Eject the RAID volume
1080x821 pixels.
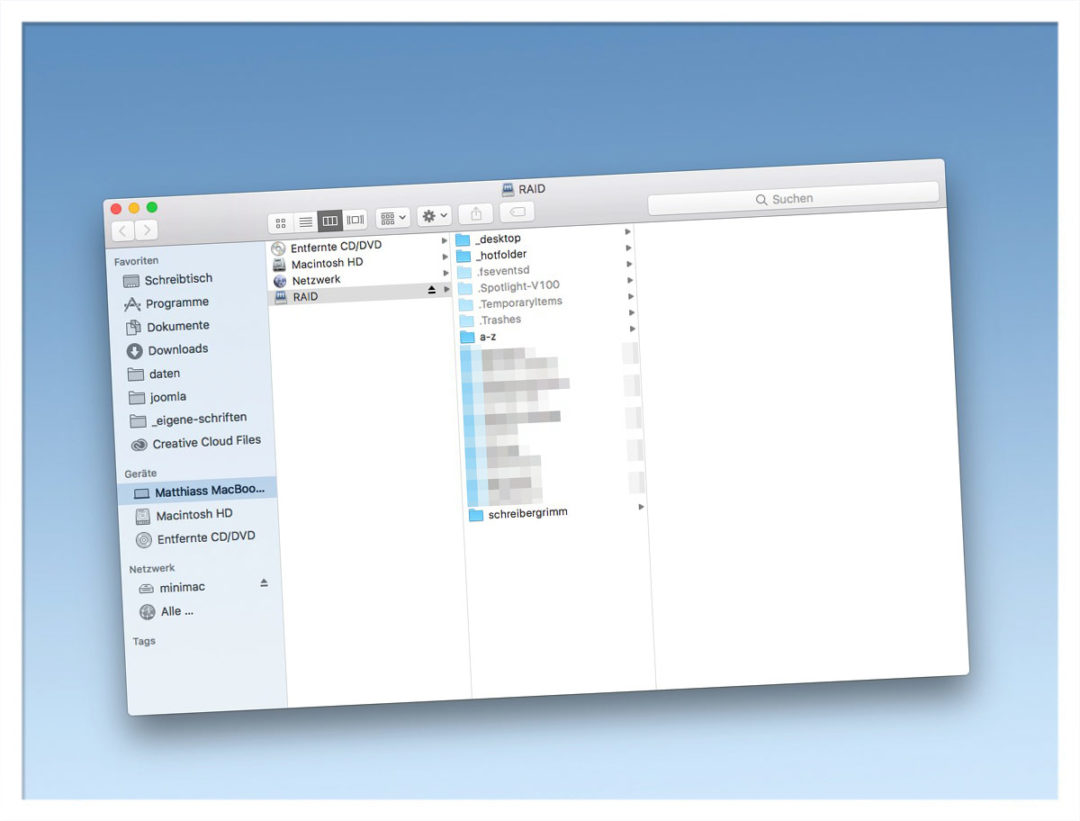tap(431, 290)
